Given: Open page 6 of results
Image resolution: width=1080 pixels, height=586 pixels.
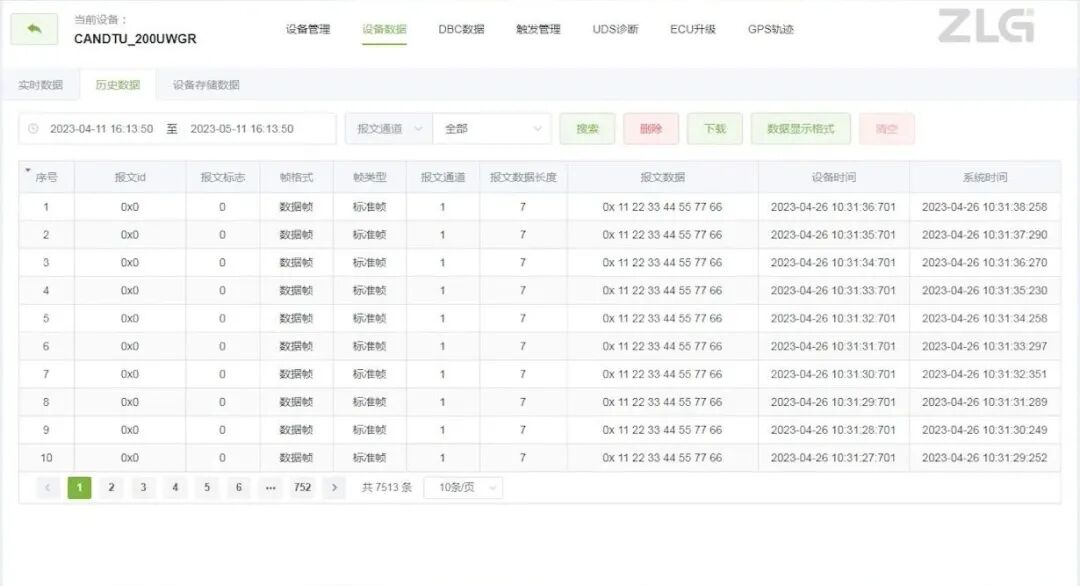Looking at the screenshot, I should coord(238,488).
